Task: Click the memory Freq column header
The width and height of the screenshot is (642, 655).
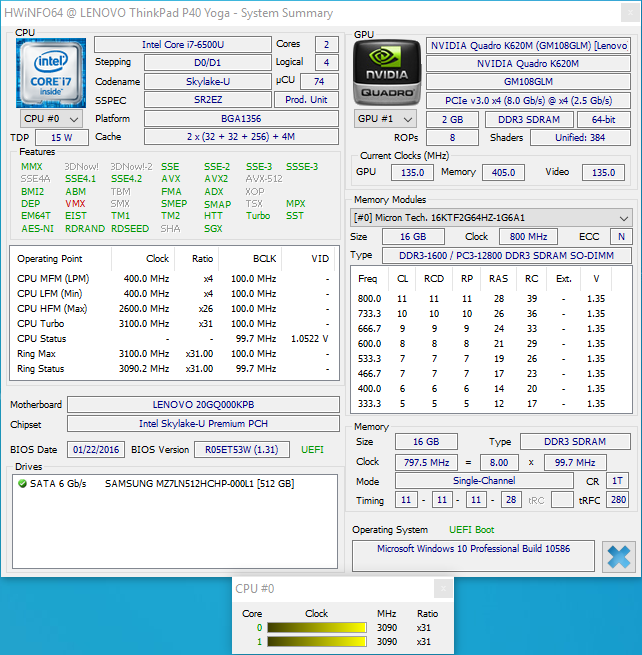Action: pos(370,279)
